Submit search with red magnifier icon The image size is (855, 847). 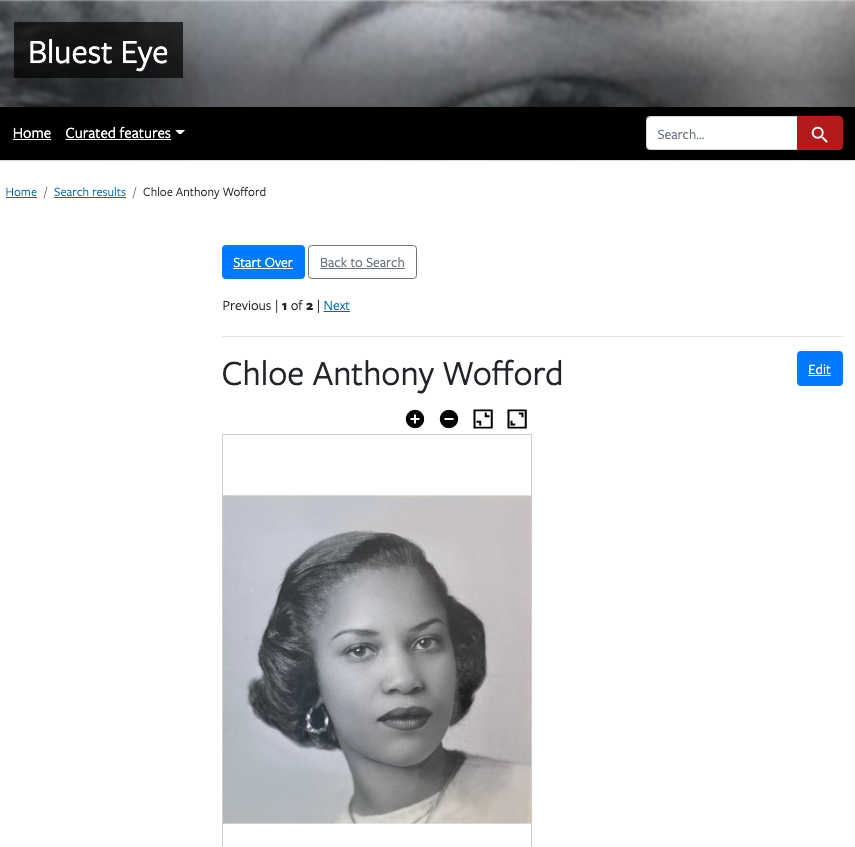click(820, 133)
